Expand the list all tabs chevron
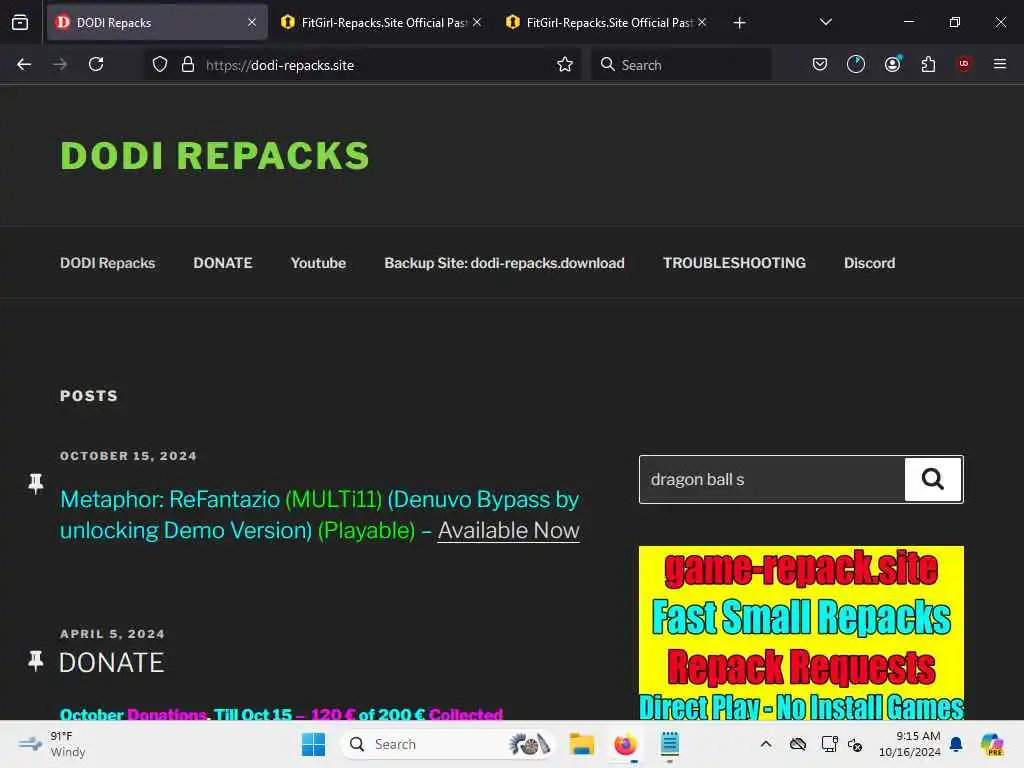 (825, 22)
